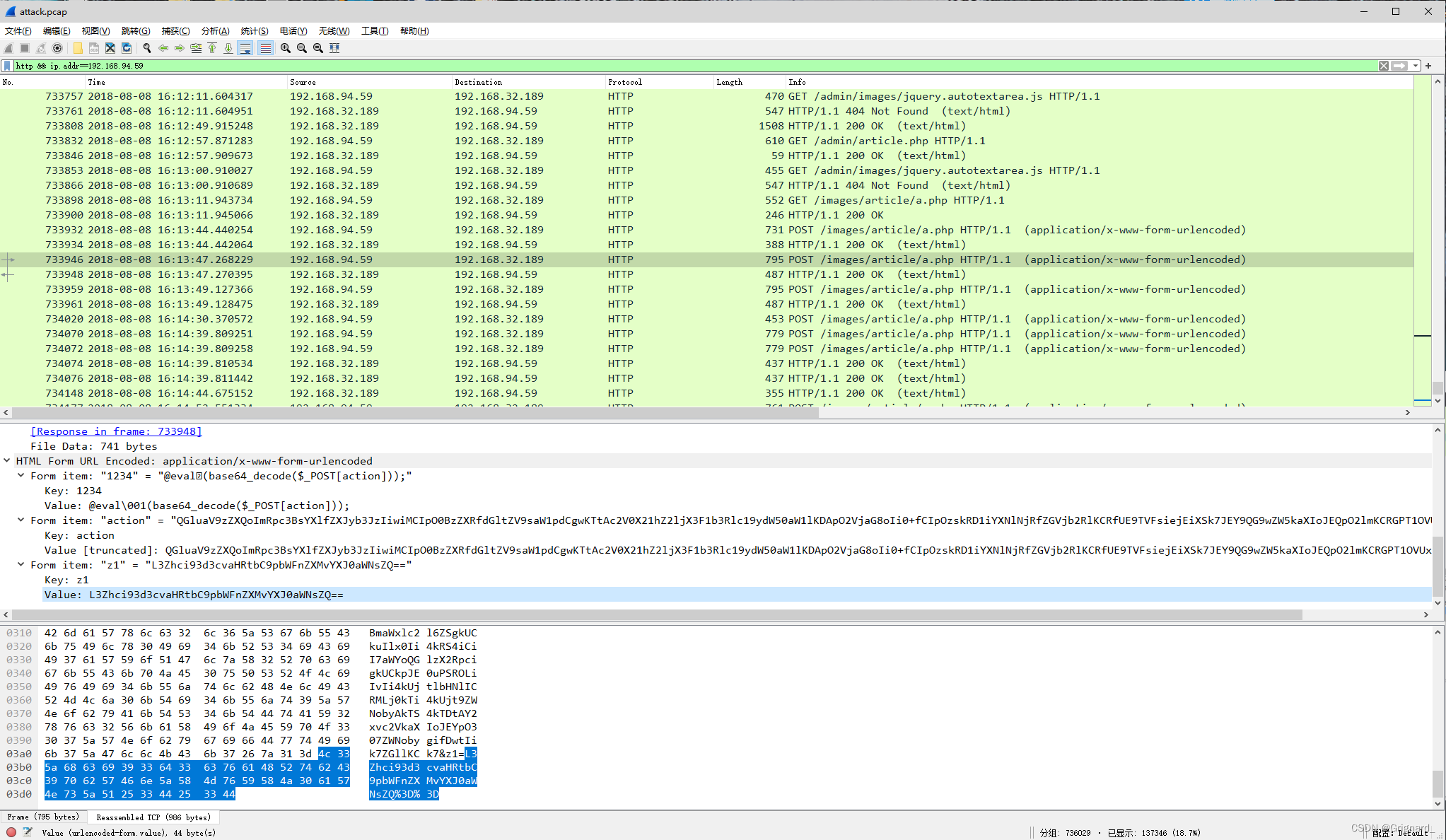Sort by the Protocol column header
This screenshot has width=1446, height=840.
(x=660, y=82)
